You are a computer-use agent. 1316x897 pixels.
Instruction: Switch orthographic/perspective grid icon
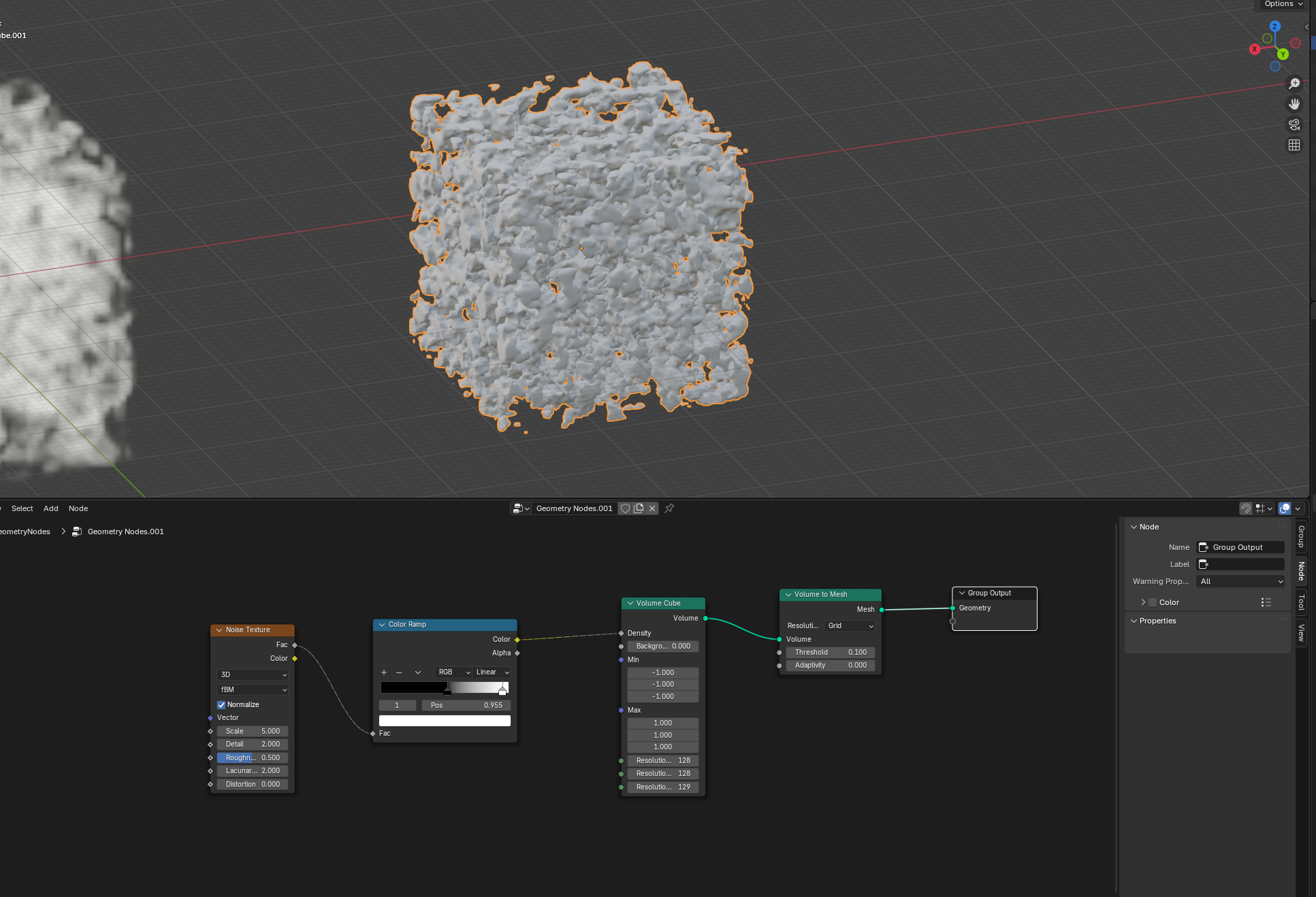pyautogui.click(x=1294, y=145)
